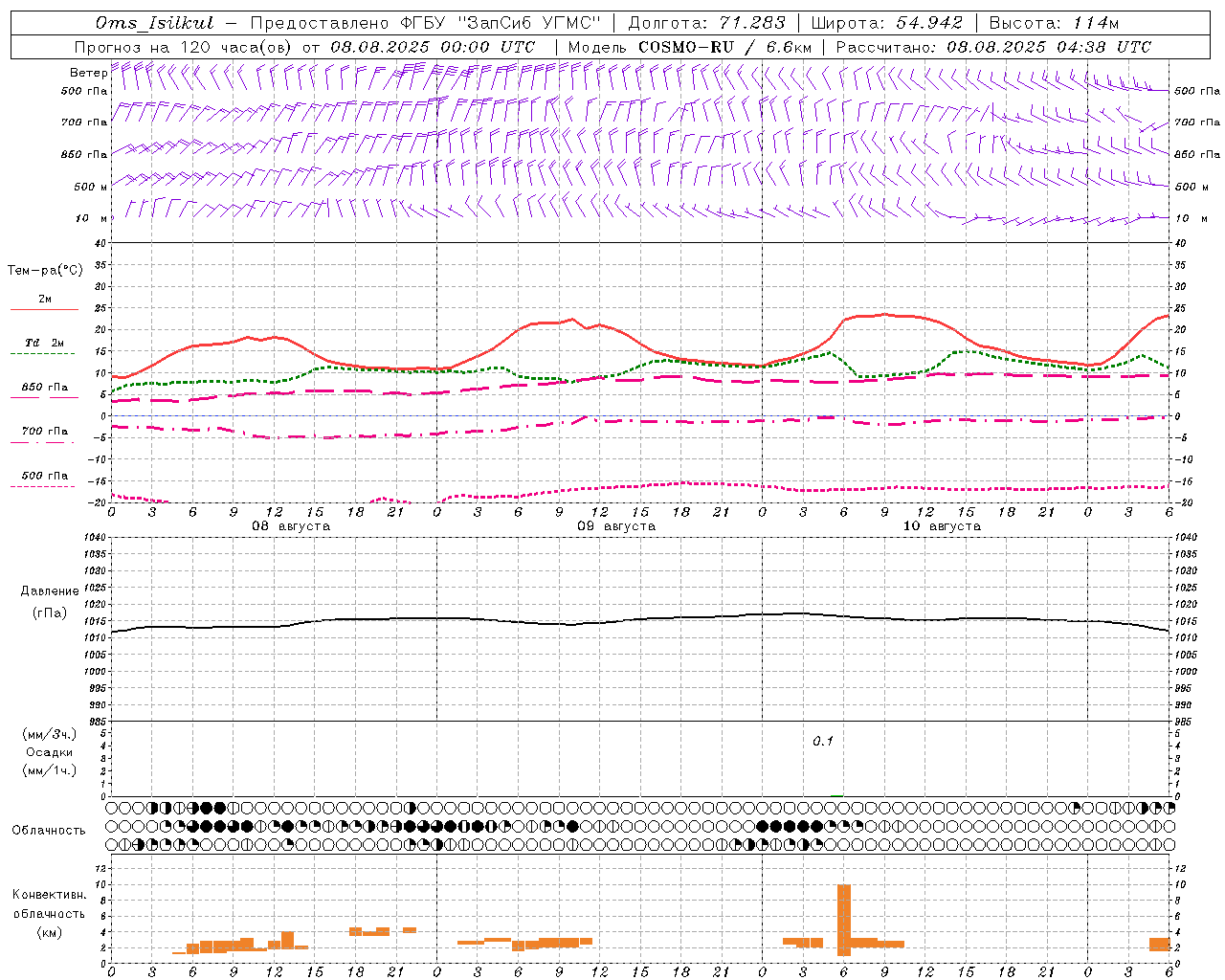Click the Тем-ра(°C) temperature axis title
The image size is (1225, 980).
pos(45,271)
